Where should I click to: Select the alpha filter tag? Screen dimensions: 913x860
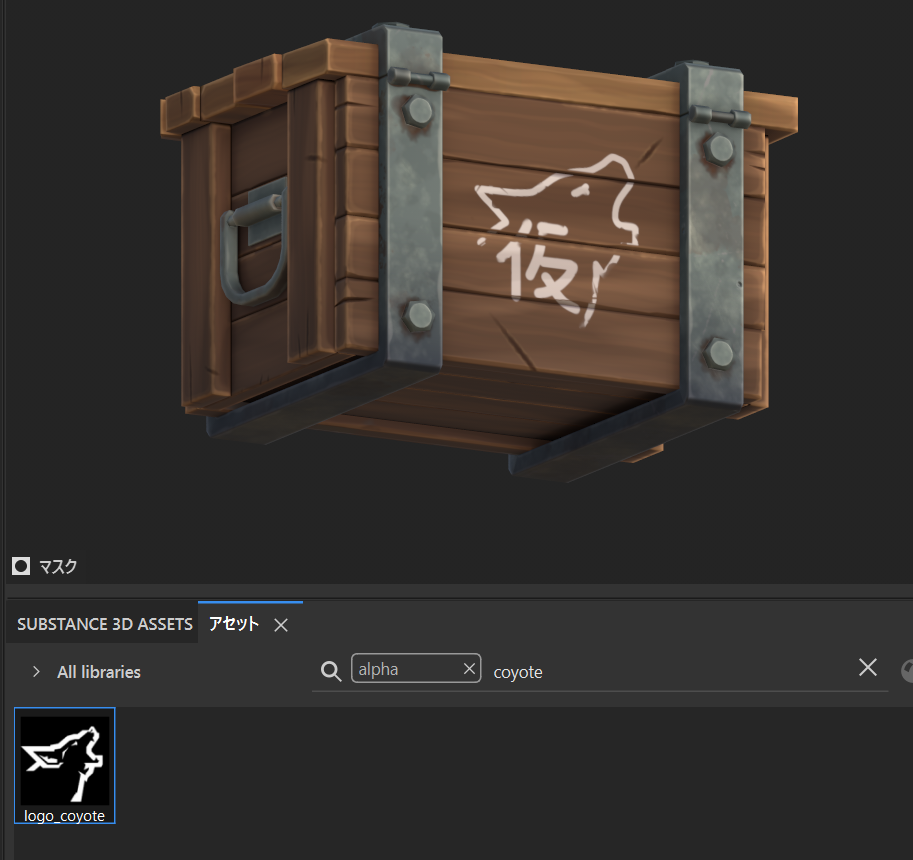pyautogui.click(x=402, y=669)
